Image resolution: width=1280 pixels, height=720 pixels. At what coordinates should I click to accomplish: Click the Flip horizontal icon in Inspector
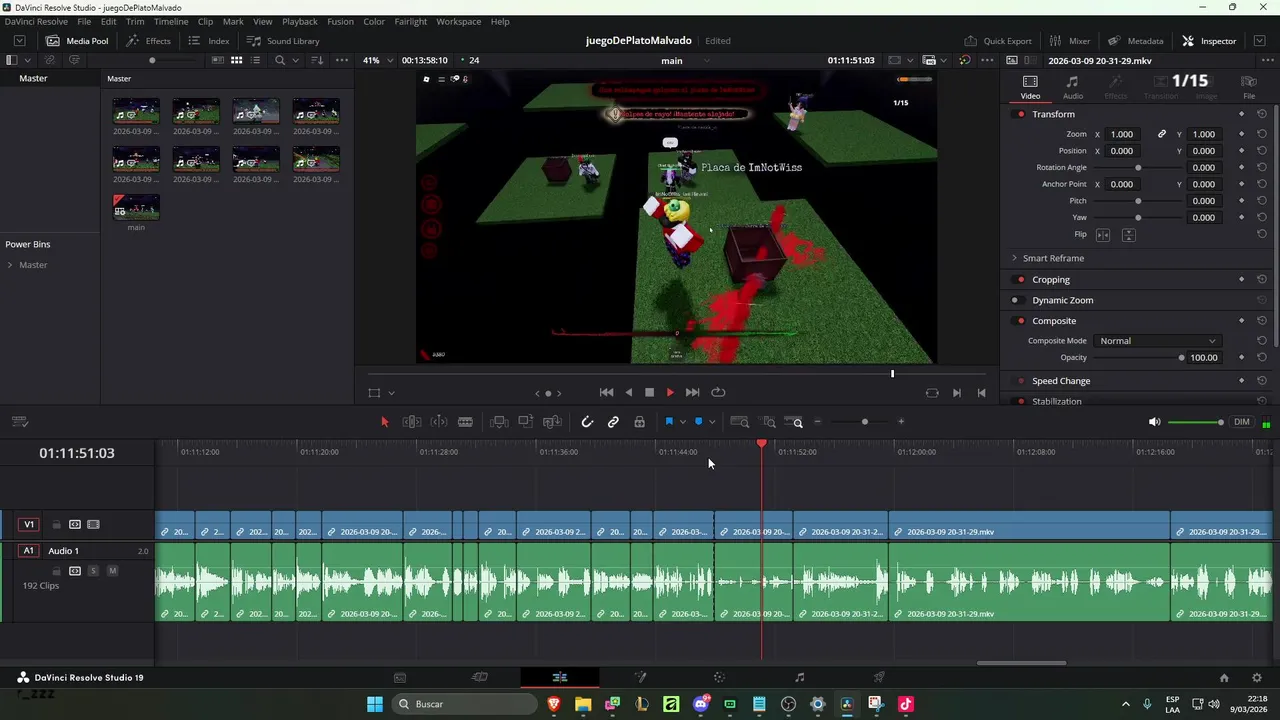(x=1103, y=235)
